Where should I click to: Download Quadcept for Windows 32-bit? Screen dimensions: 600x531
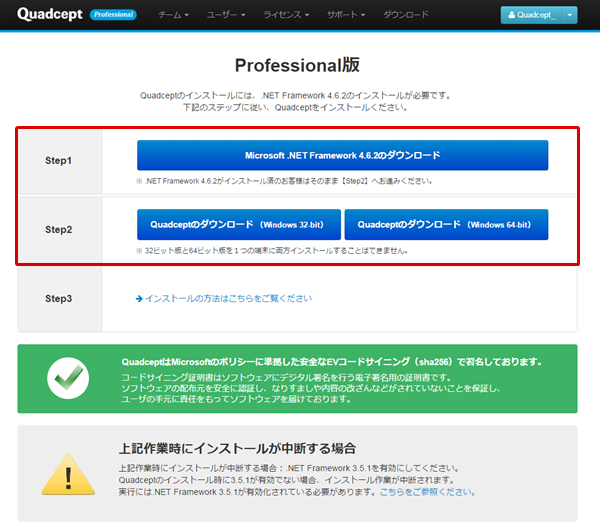coord(239,225)
